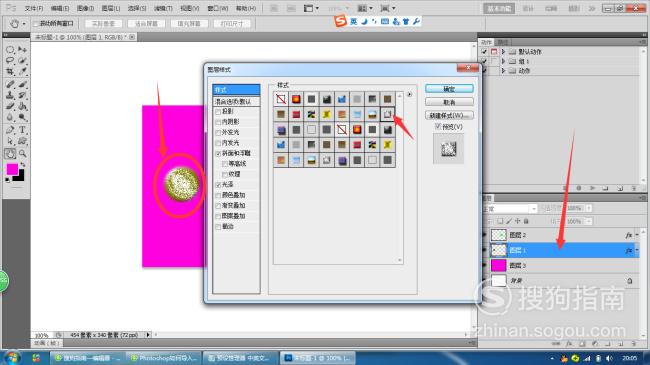Select the Elliptical Marquee tool
650x365 pixels.
[x=10, y=49]
